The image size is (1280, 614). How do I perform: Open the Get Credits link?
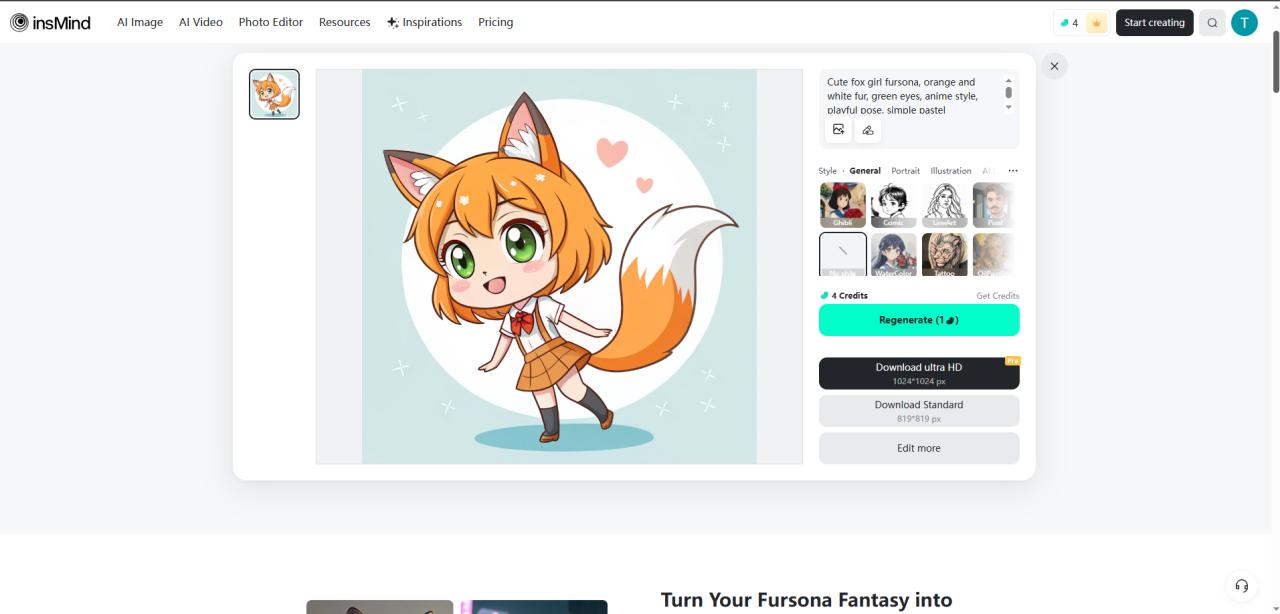pyautogui.click(x=996, y=295)
